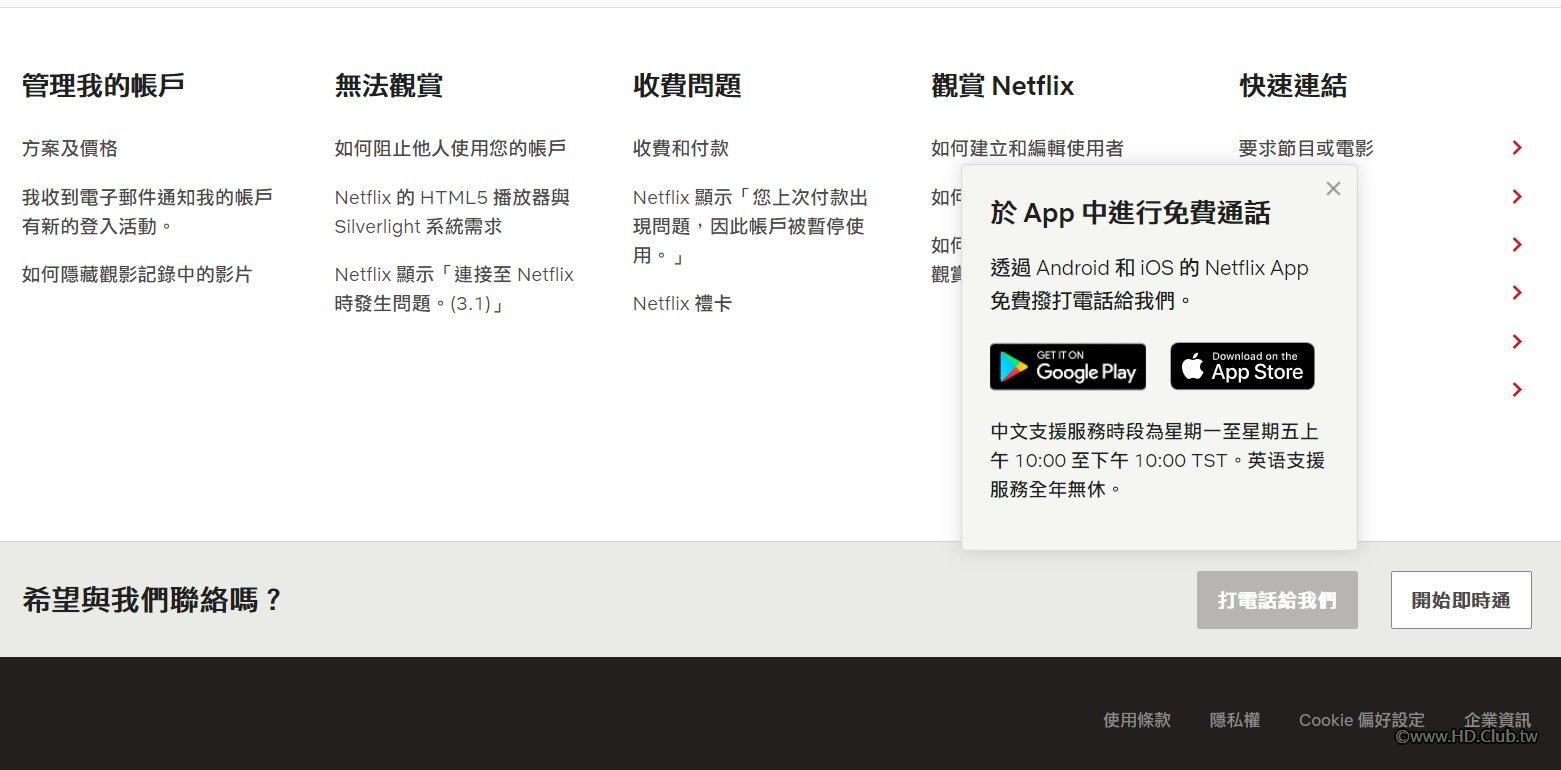Click the popup title 於 App 中進行免費通話
Viewport: 1561px width, 770px height.
coord(1130,213)
